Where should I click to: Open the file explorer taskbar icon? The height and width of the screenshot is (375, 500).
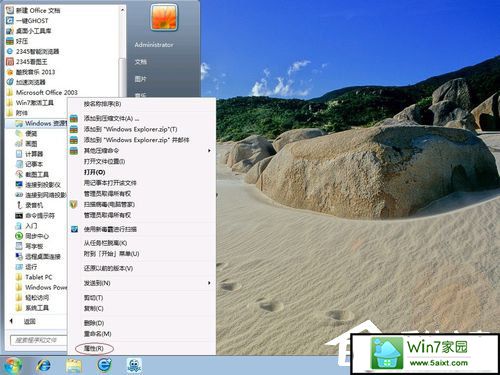pyautogui.click(x=74, y=366)
